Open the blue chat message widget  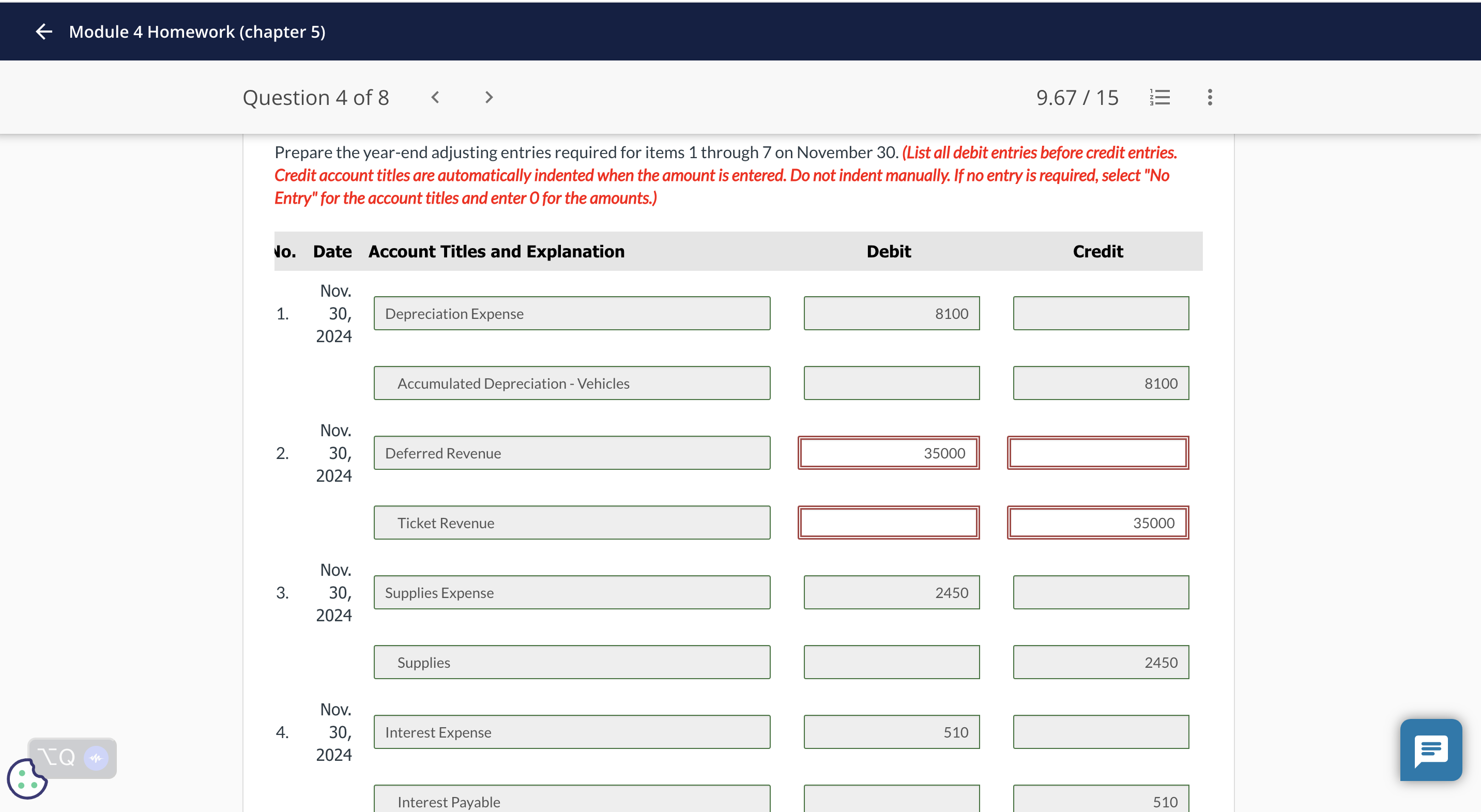pos(1430,749)
